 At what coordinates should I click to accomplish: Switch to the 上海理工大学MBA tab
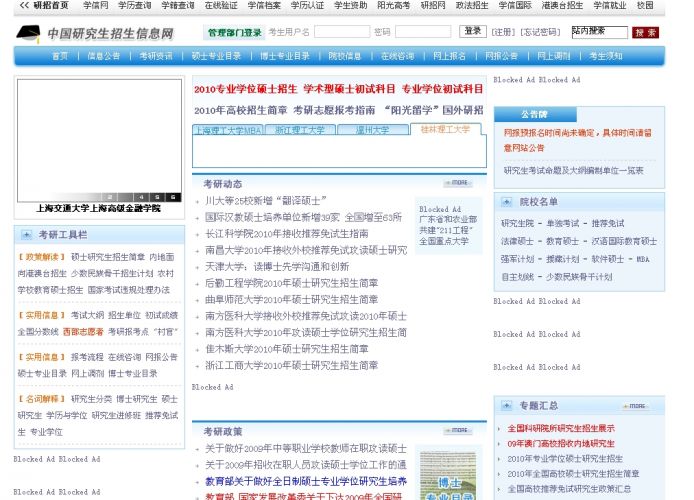click(x=228, y=130)
